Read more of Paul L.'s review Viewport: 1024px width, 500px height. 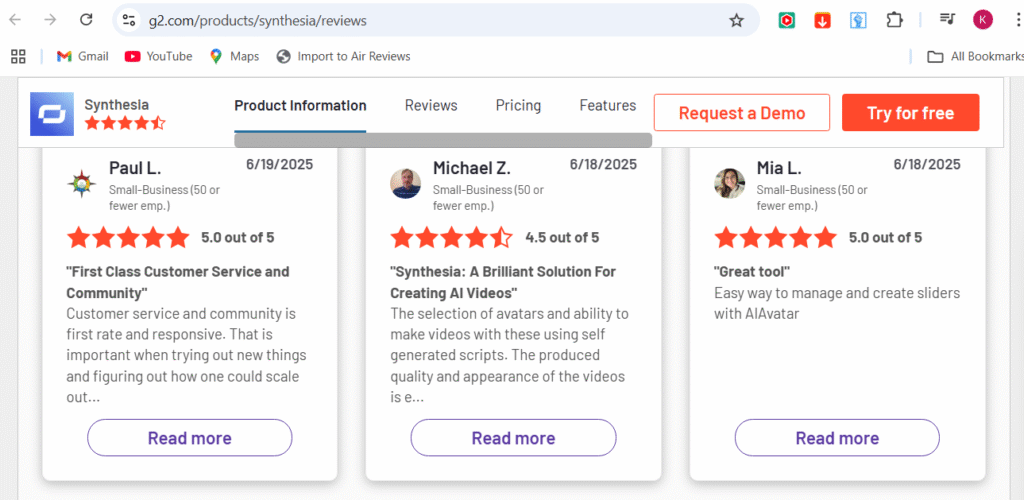(189, 437)
